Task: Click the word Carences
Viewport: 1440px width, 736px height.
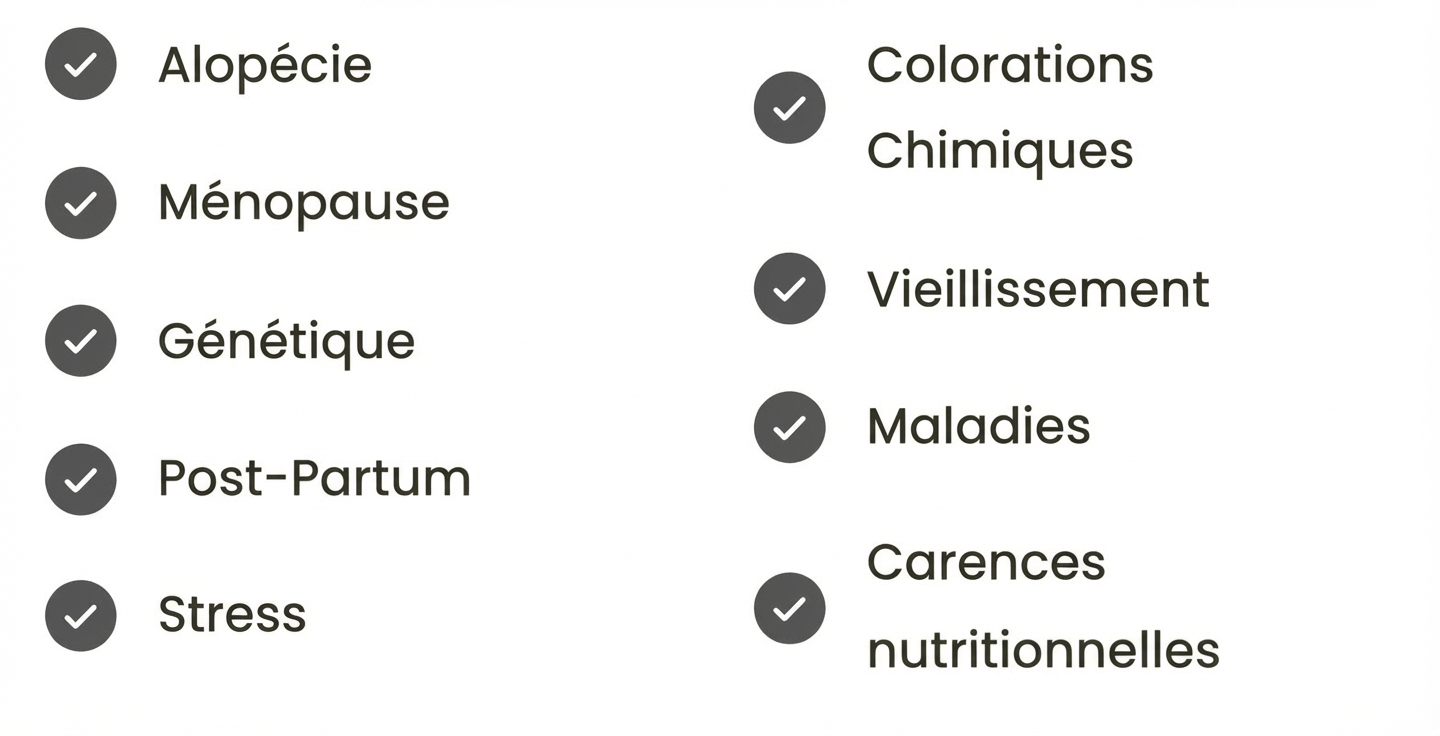Action: pyautogui.click(x=986, y=563)
